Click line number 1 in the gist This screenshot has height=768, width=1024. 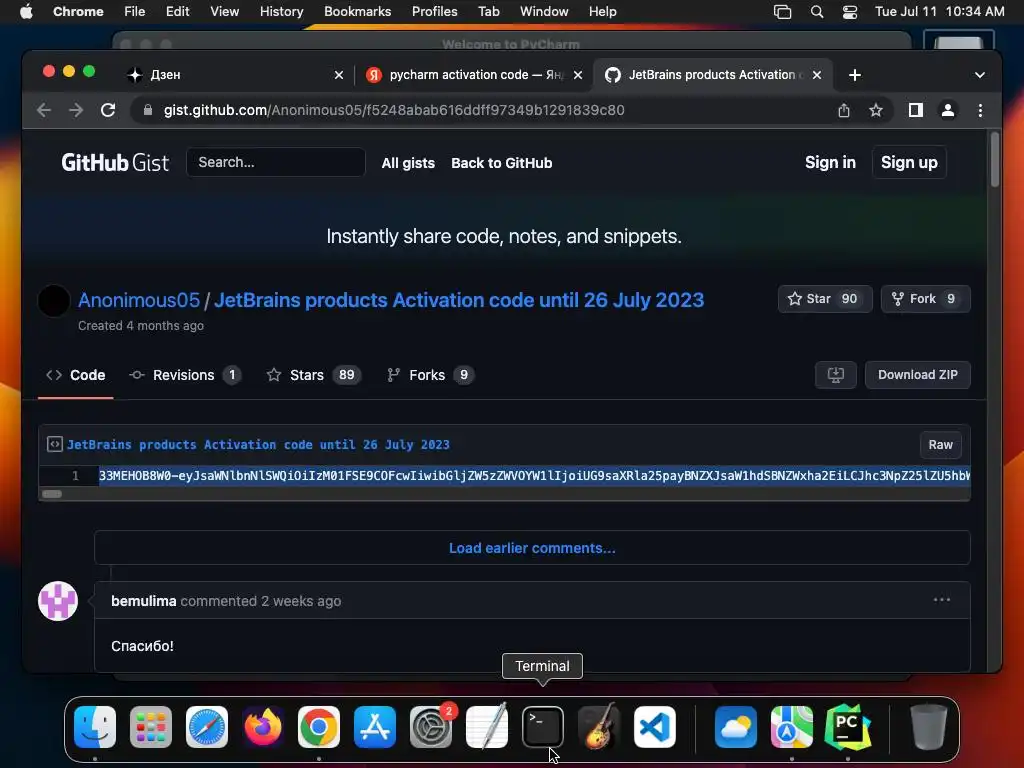pos(75,475)
